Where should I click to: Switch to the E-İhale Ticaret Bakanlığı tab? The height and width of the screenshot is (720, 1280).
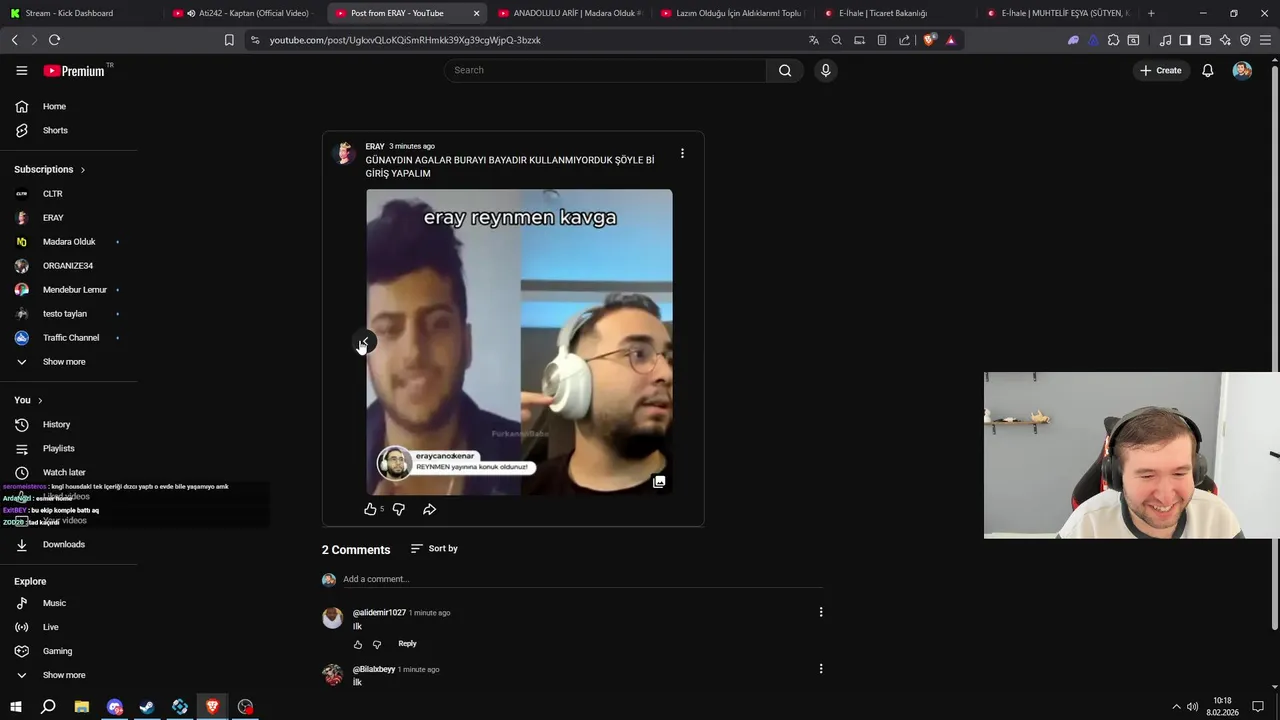[896, 13]
